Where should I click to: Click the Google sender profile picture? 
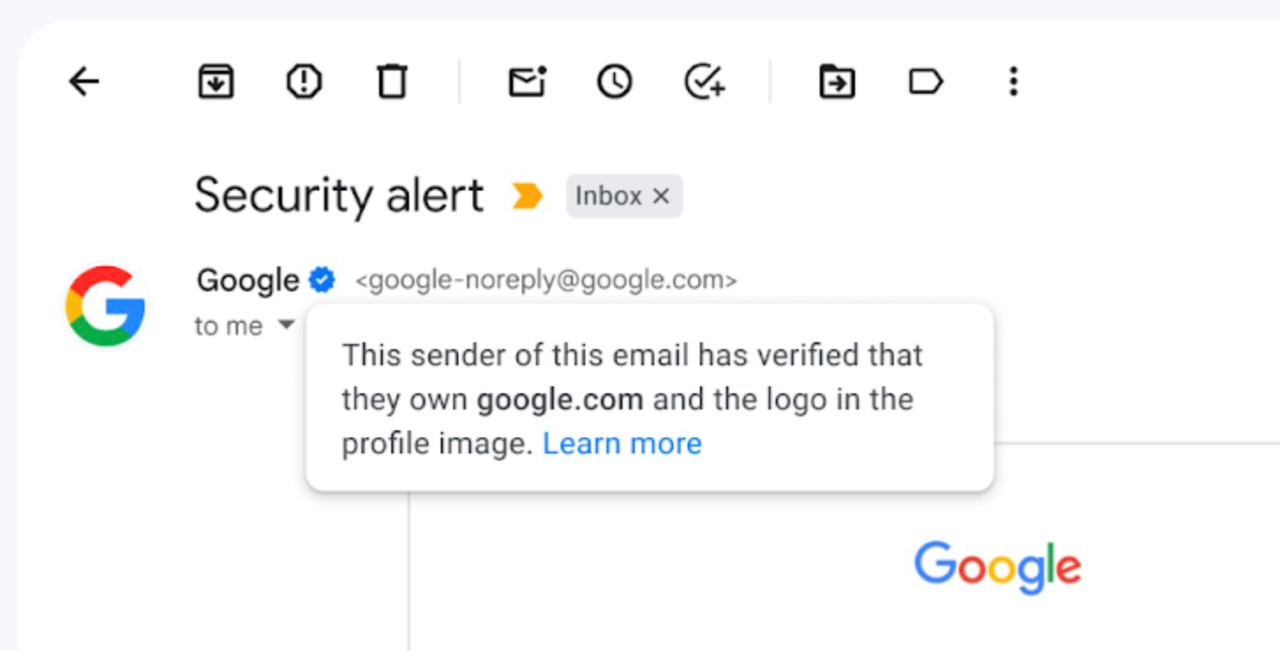[x=106, y=306]
